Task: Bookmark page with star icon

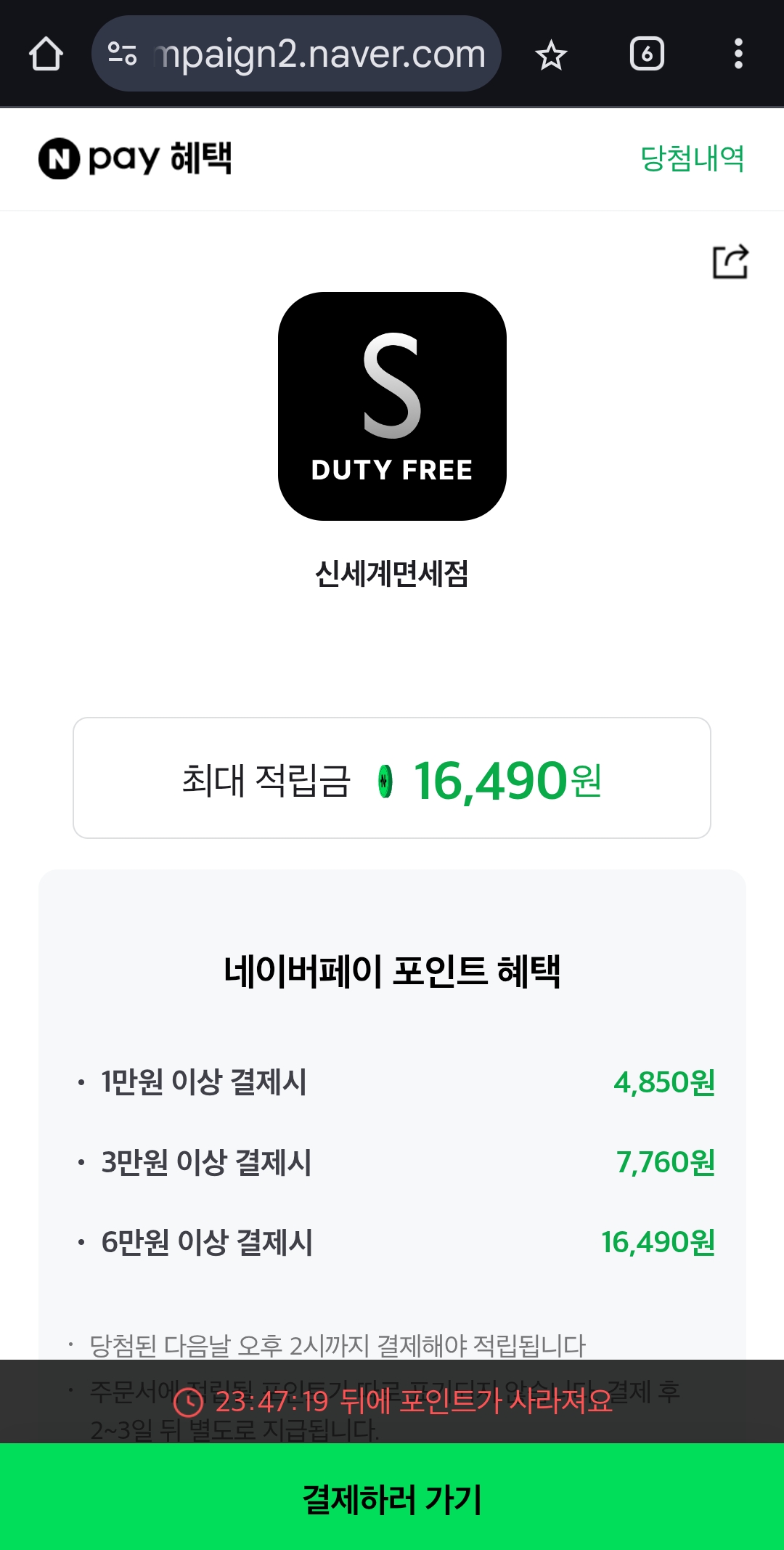Action: tap(551, 54)
